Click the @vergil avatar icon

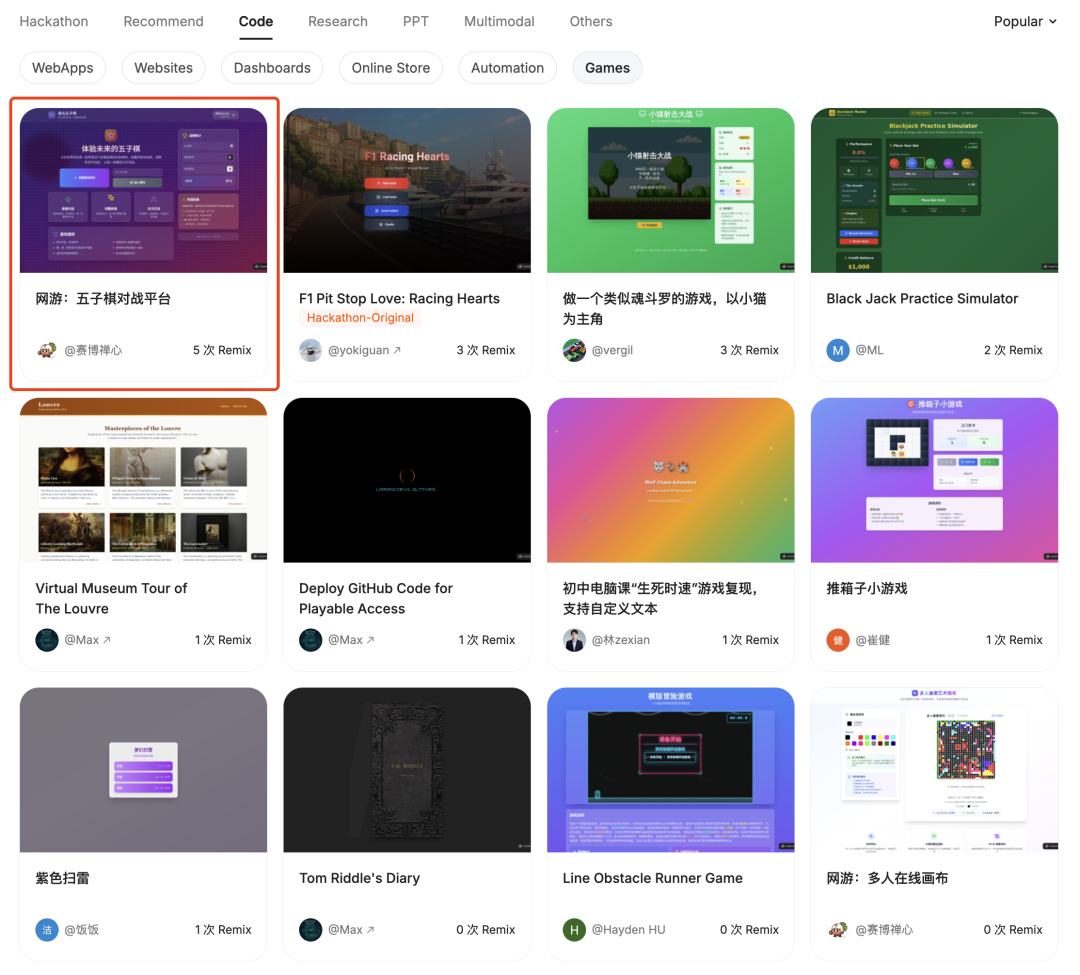[574, 350]
